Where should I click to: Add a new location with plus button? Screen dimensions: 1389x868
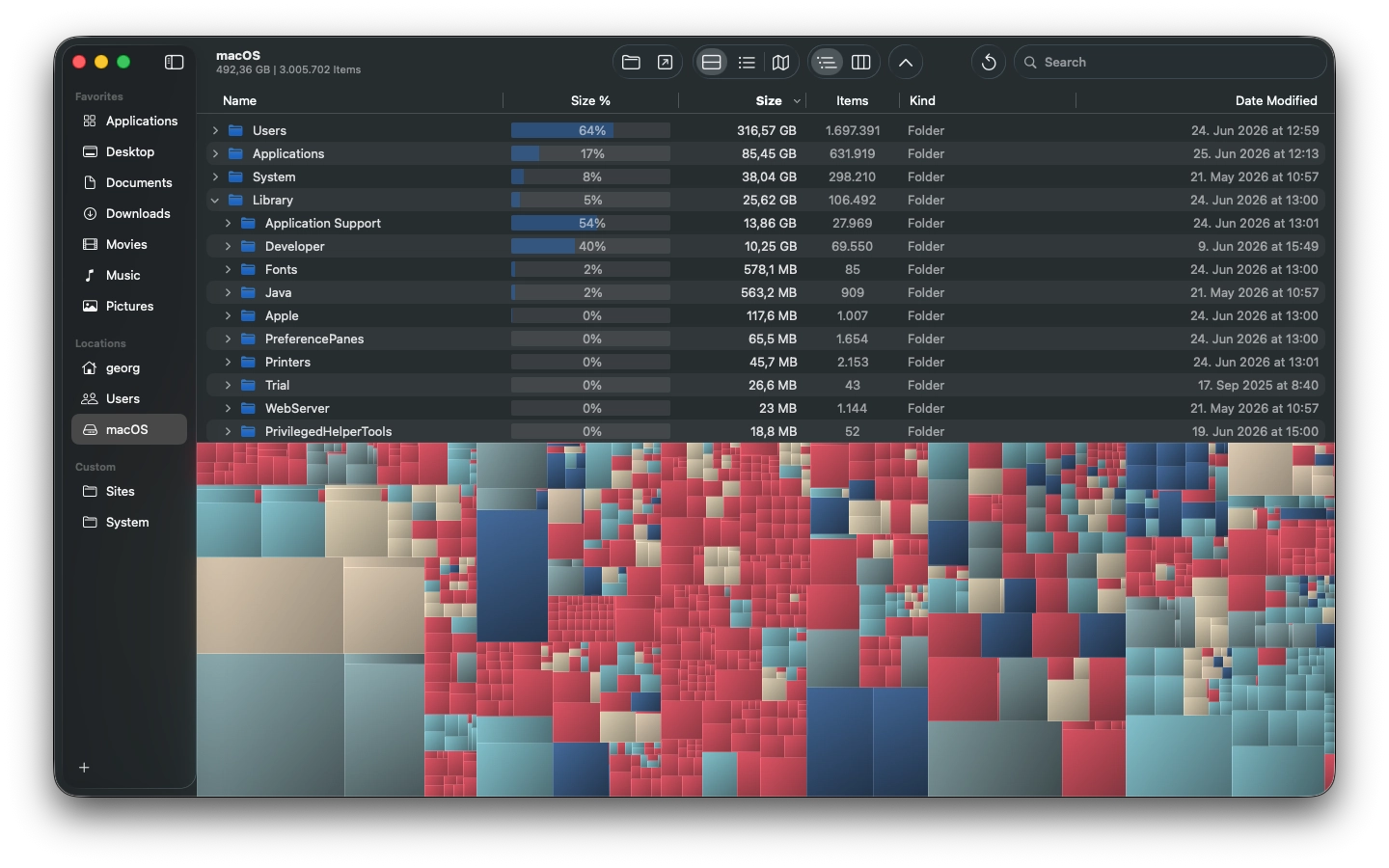point(84,768)
